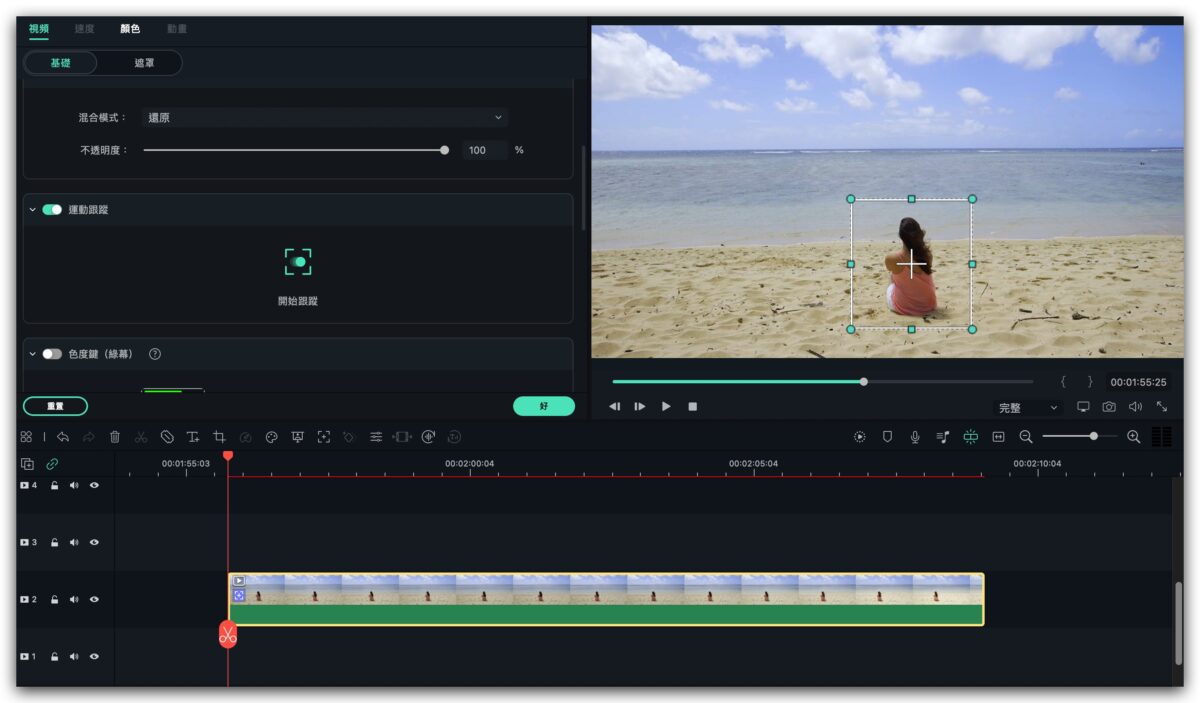
Task: Click the redo arrow in timeline toolbar
Action: pos(89,437)
